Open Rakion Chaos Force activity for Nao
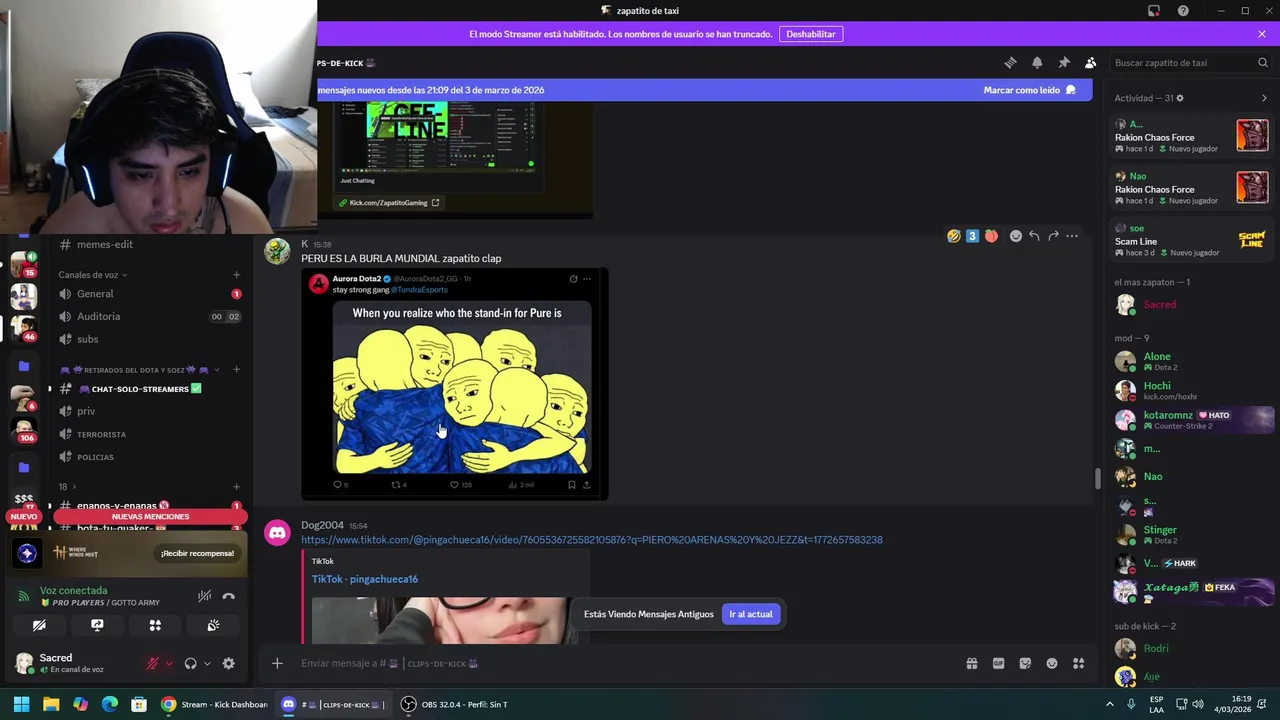 click(1190, 188)
